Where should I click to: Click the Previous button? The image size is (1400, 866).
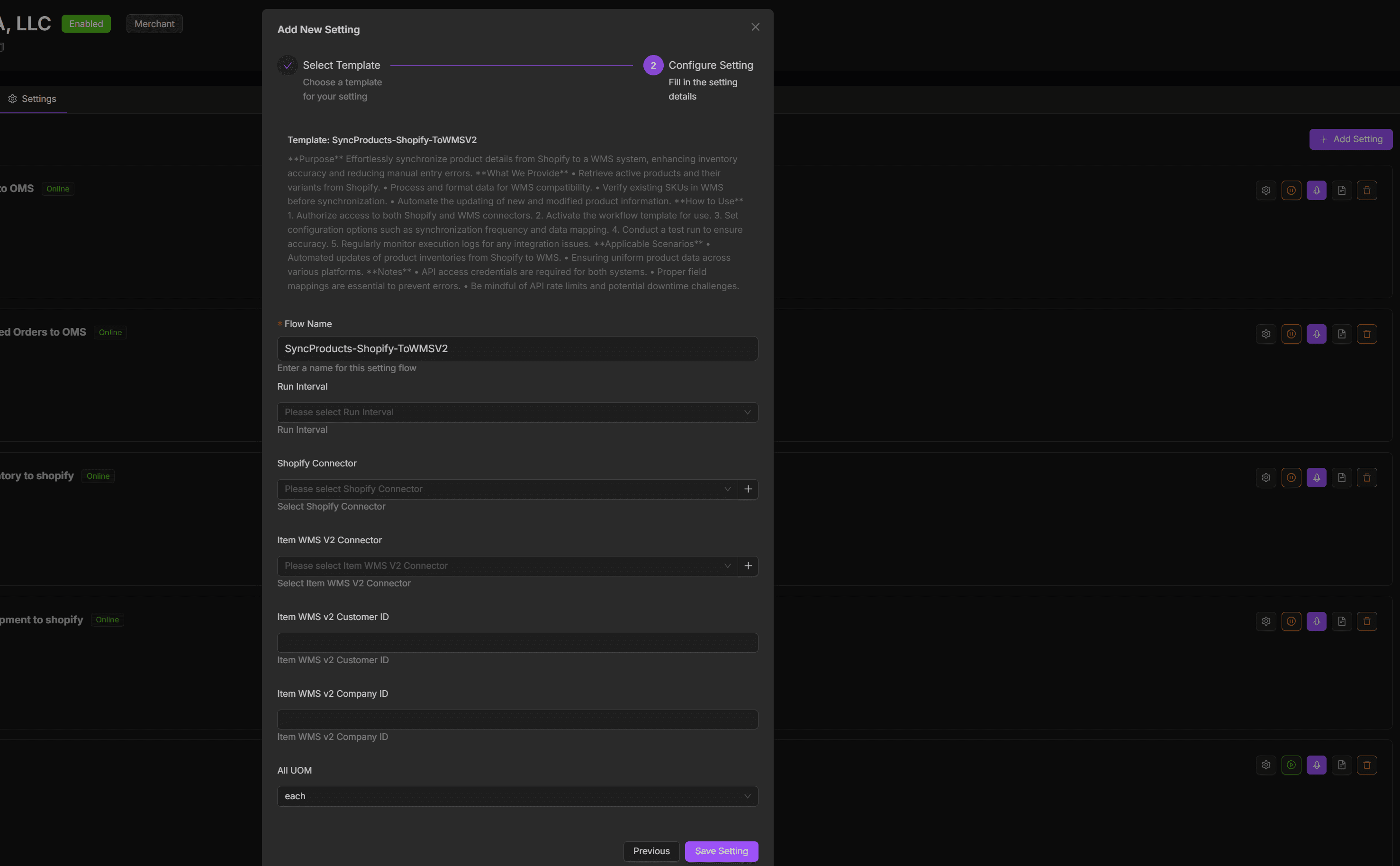coord(651,851)
